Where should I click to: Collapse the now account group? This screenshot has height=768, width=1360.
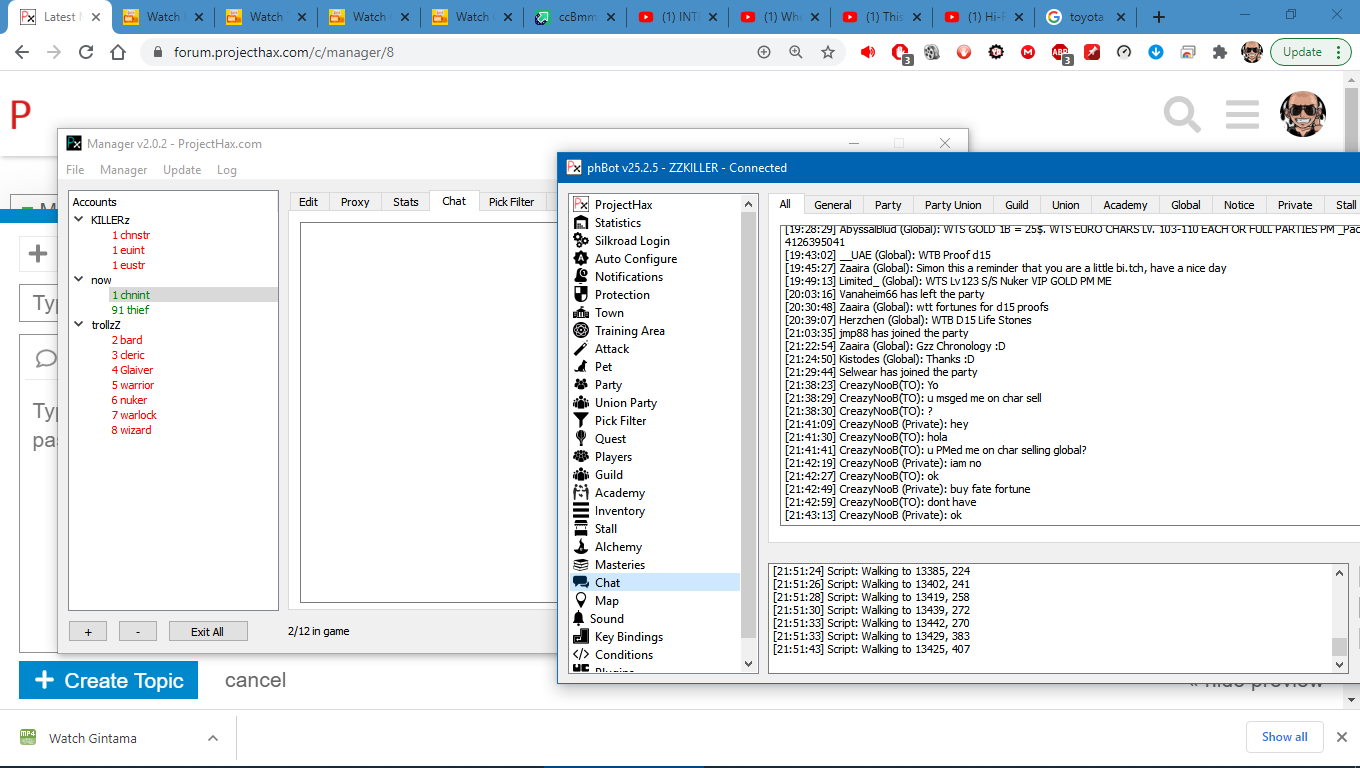tap(79, 280)
